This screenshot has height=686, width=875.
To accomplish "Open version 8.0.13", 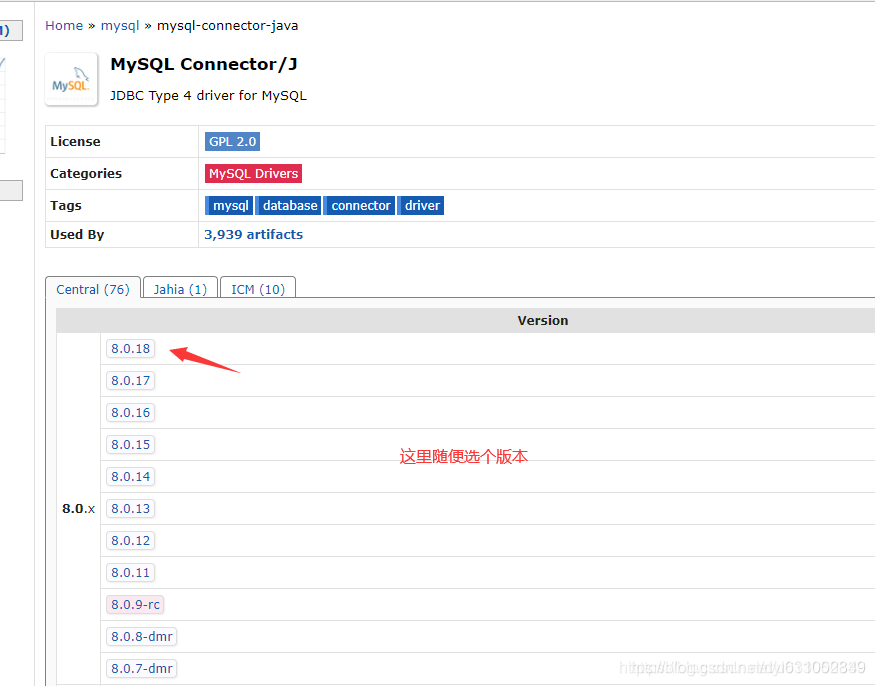I will 131,508.
